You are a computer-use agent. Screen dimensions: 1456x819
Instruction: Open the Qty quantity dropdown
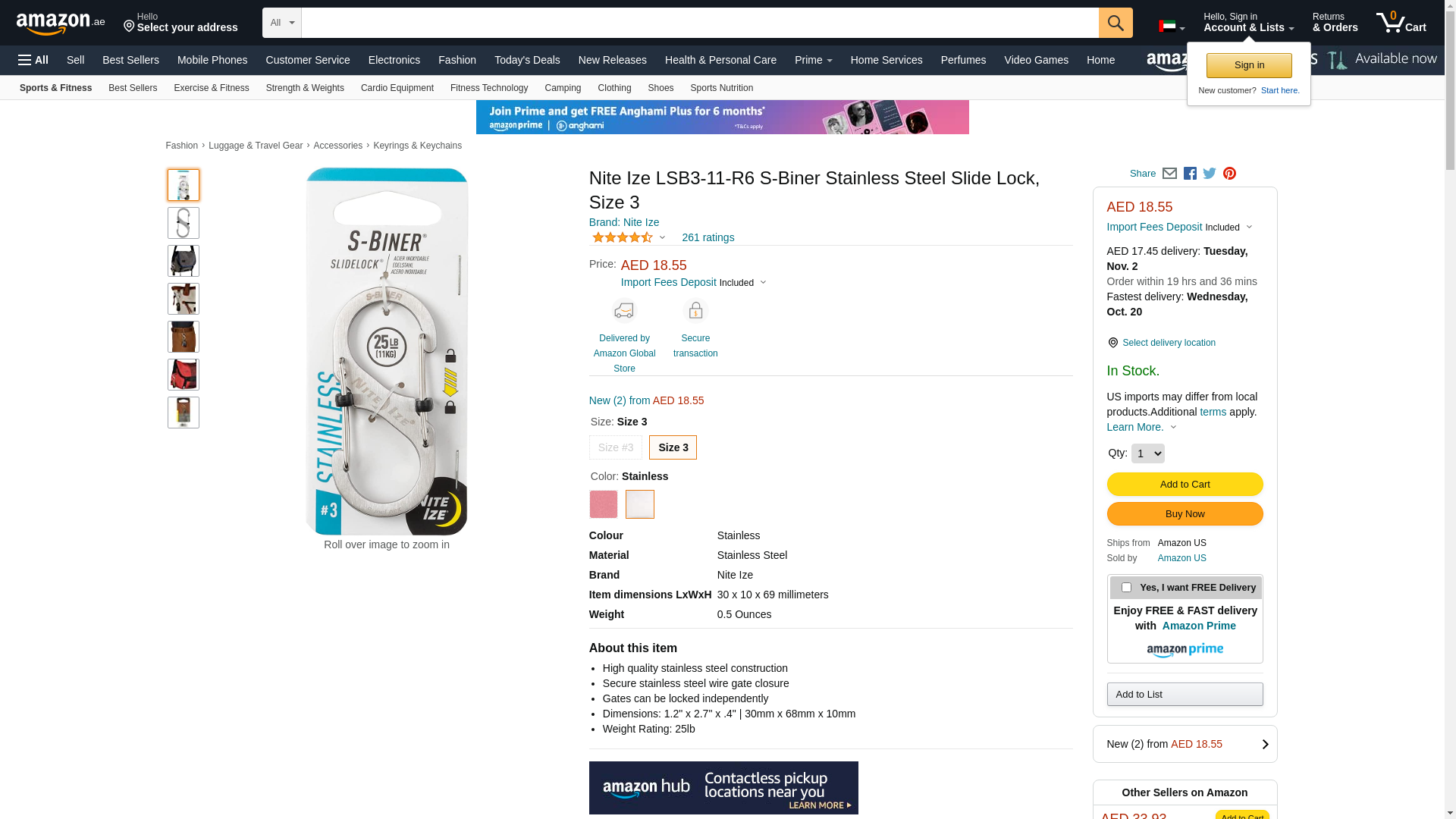click(1147, 453)
